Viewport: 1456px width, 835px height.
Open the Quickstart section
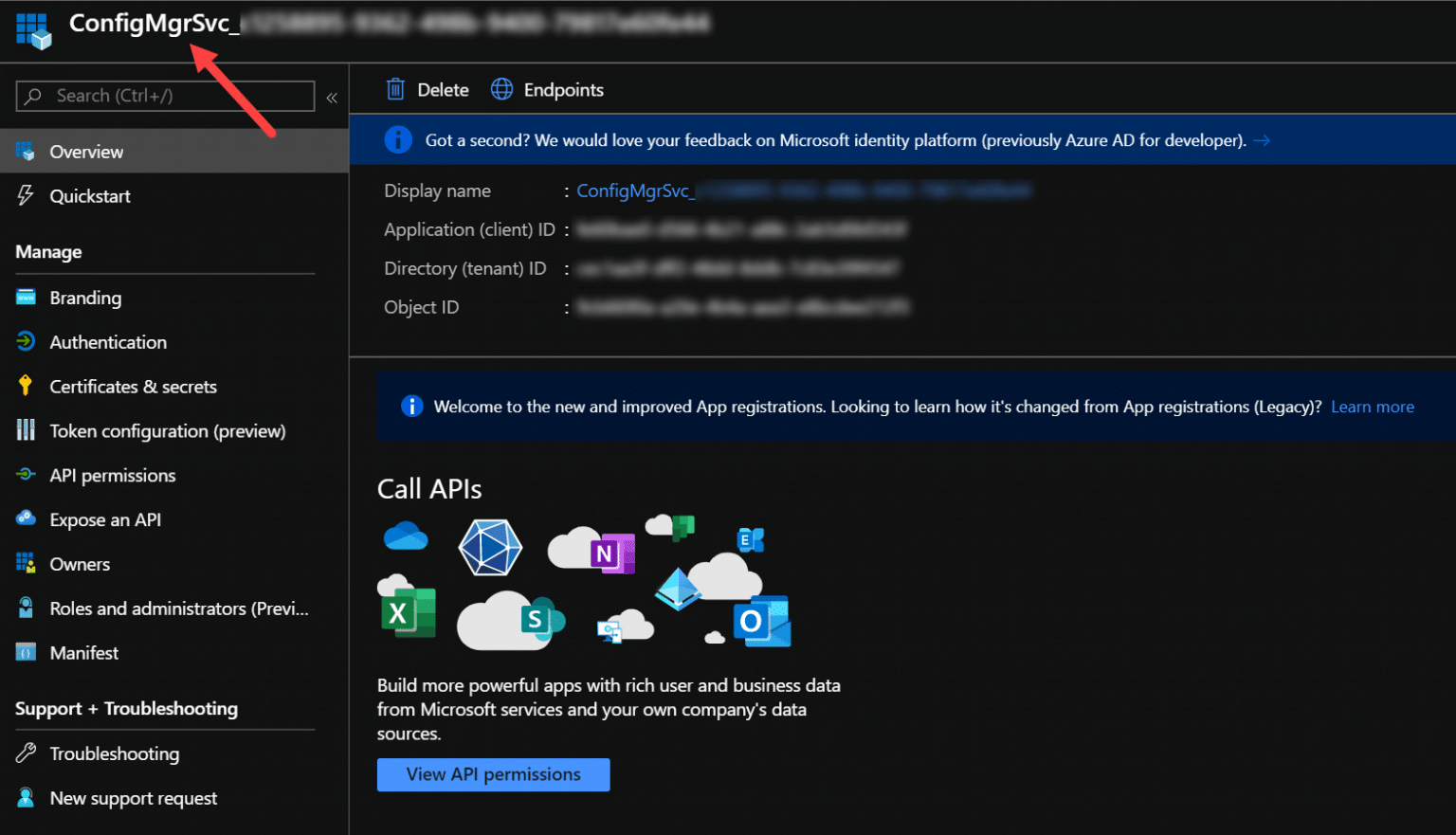coord(90,196)
